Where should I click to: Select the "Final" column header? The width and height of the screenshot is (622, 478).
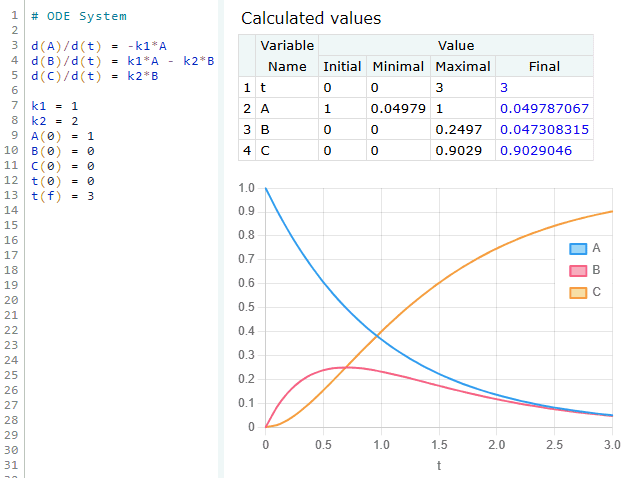[544, 66]
